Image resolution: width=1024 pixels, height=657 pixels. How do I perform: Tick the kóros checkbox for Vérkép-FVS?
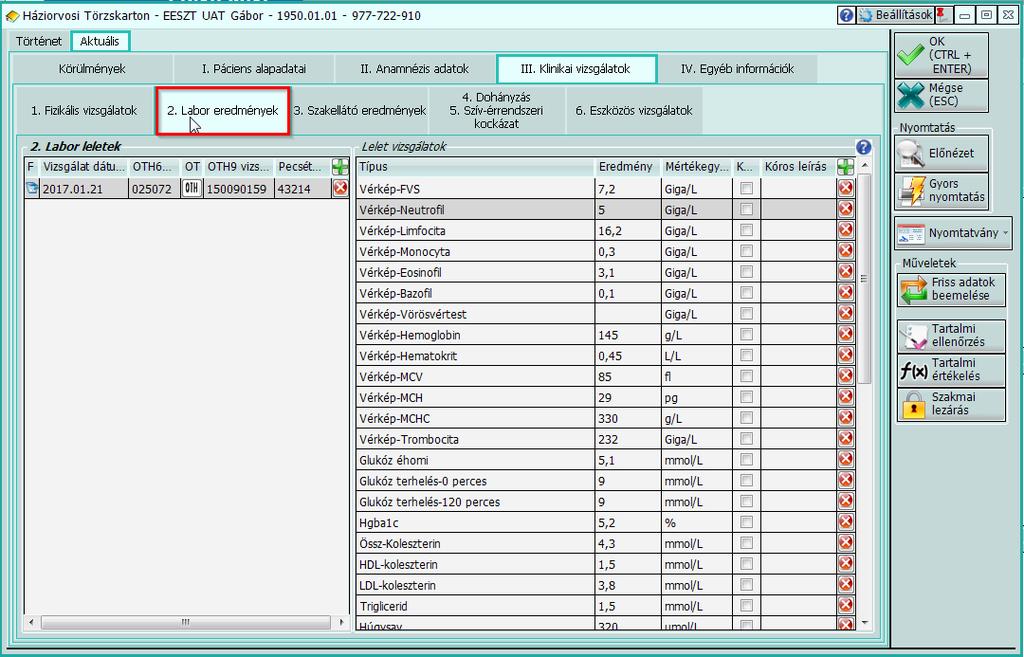746,189
